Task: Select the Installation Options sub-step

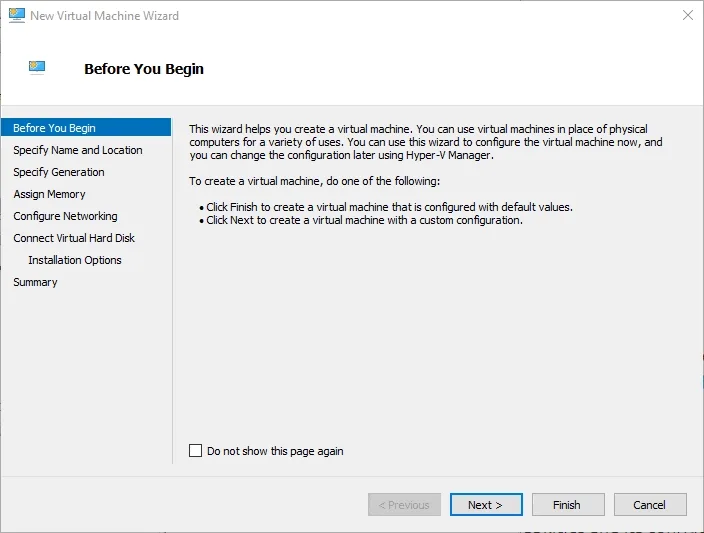Action: pos(75,260)
